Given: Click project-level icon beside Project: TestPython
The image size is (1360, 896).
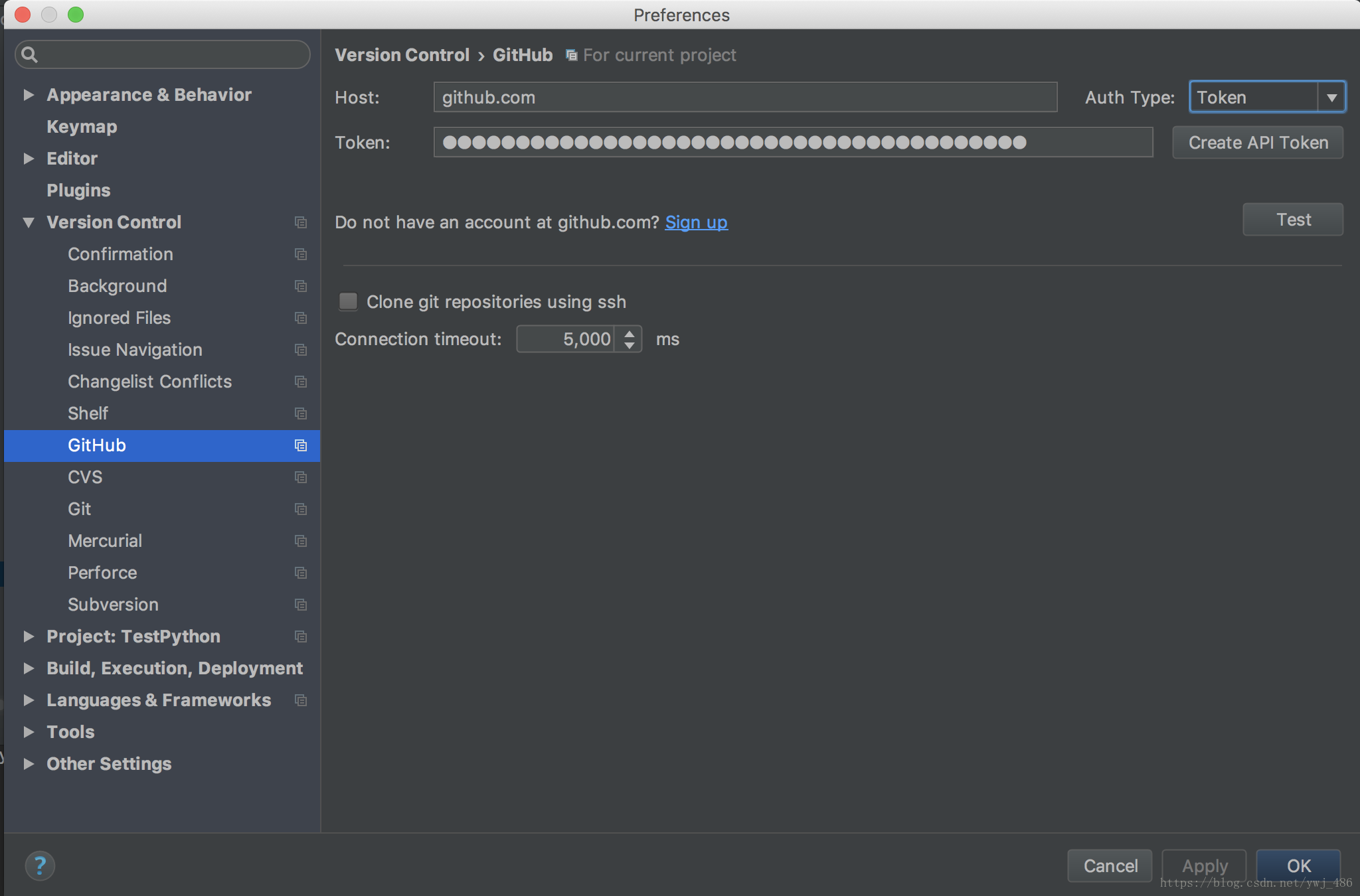Looking at the screenshot, I should [301, 636].
